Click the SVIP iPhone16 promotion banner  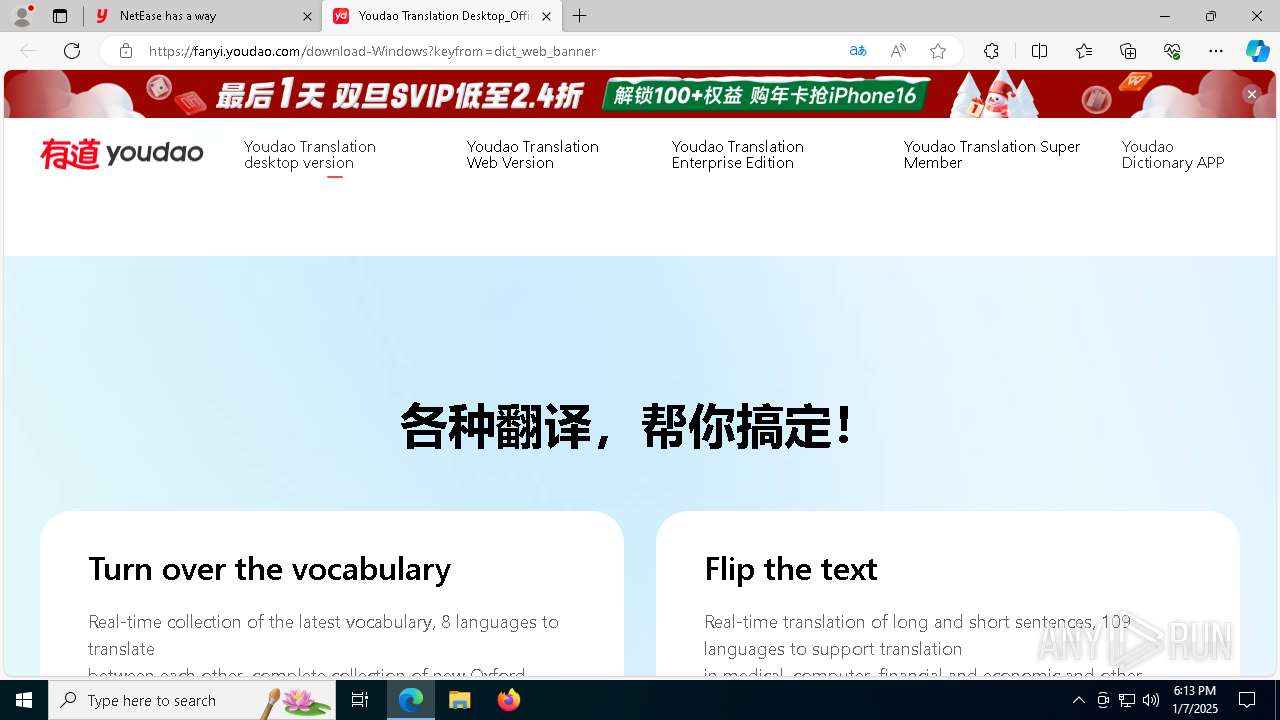[x=640, y=94]
